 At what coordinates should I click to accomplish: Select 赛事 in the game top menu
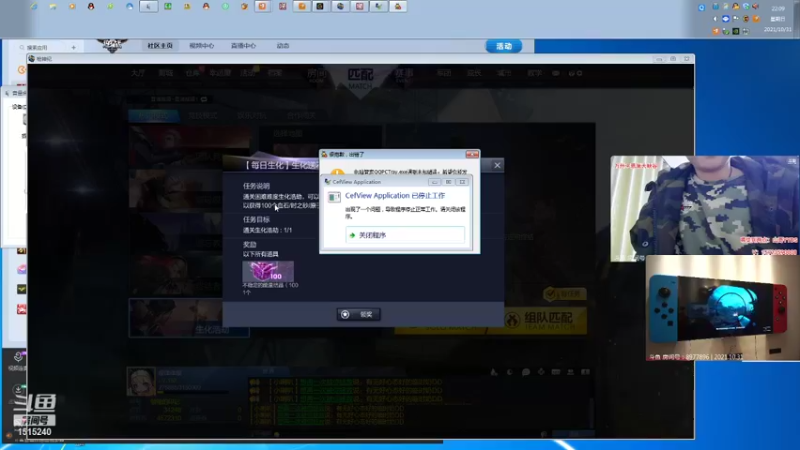[403, 75]
